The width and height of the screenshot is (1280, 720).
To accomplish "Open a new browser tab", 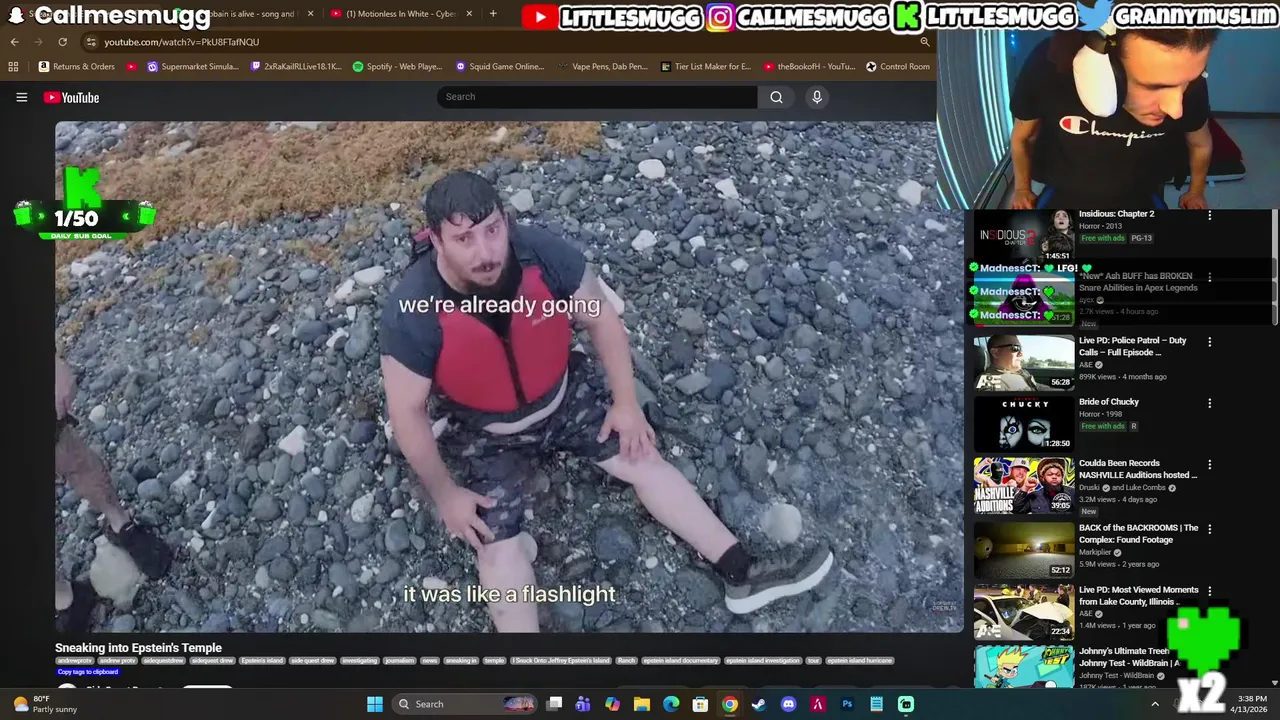I will 493,14.
